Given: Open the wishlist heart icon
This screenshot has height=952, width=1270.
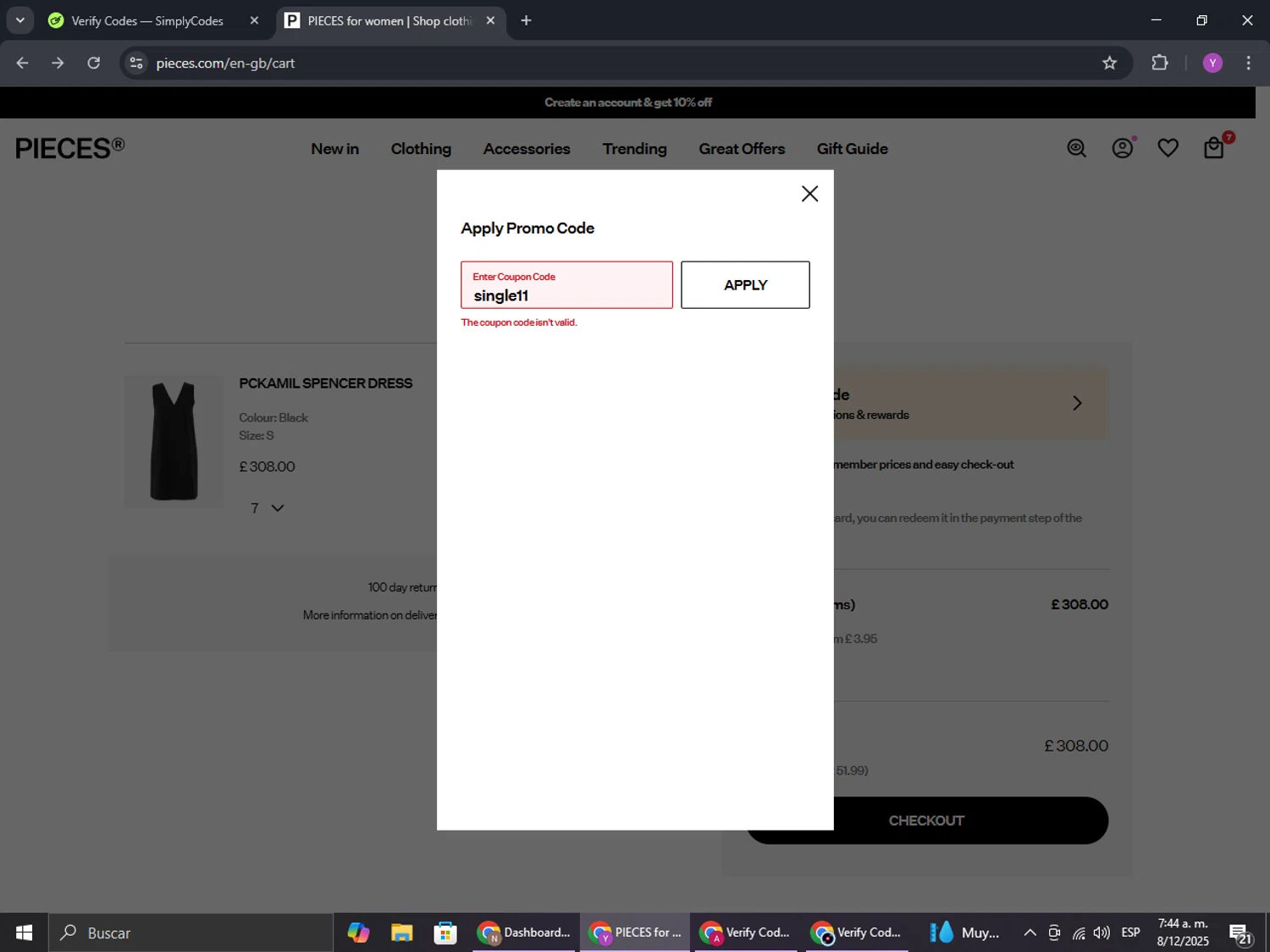Looking at the screenshot, I should click(1168, 149).
